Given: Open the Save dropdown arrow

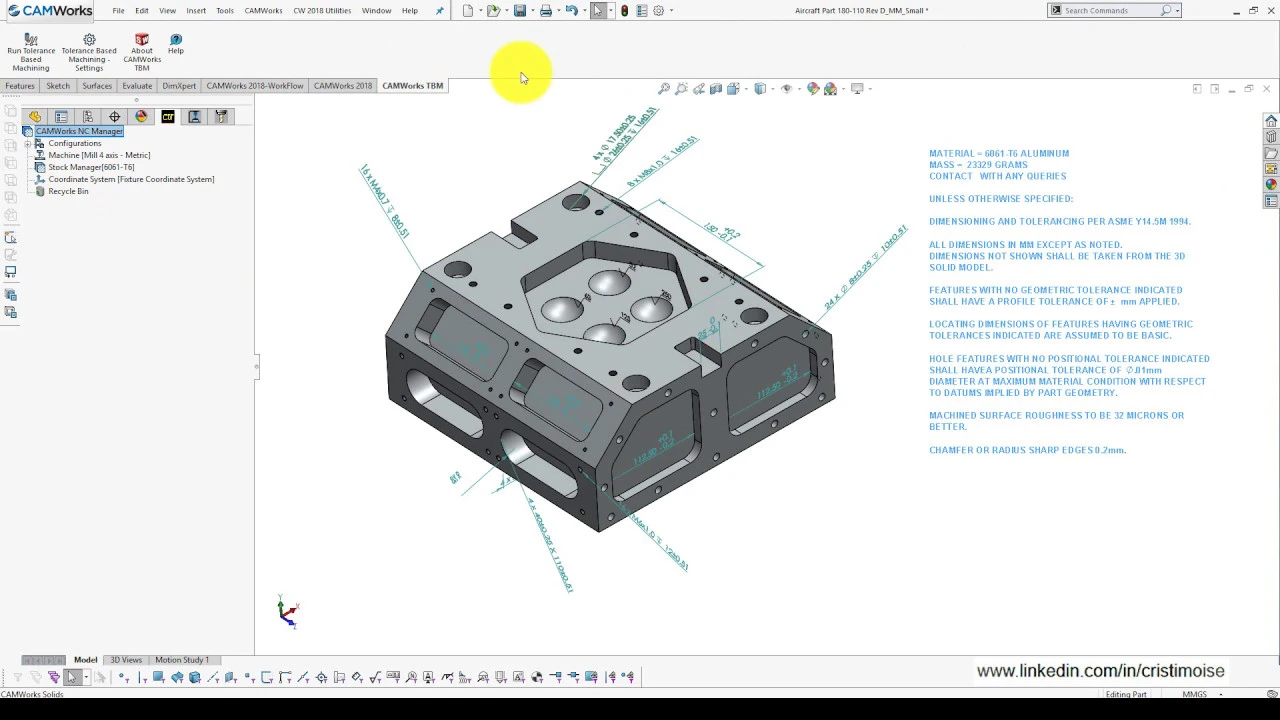Looking at the screenshot, I should click(532, 10).
